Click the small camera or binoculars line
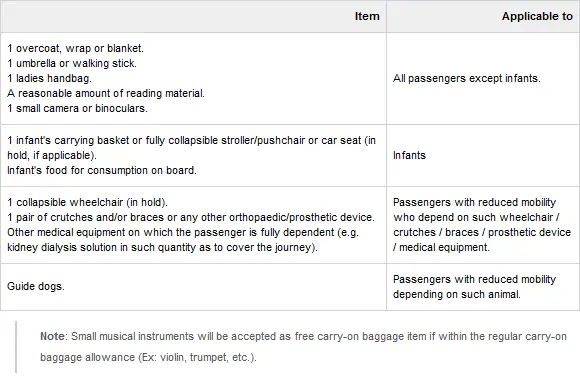The width and height of the screenshot is (580, 381). pyautogui.click(x=77, y=108)
